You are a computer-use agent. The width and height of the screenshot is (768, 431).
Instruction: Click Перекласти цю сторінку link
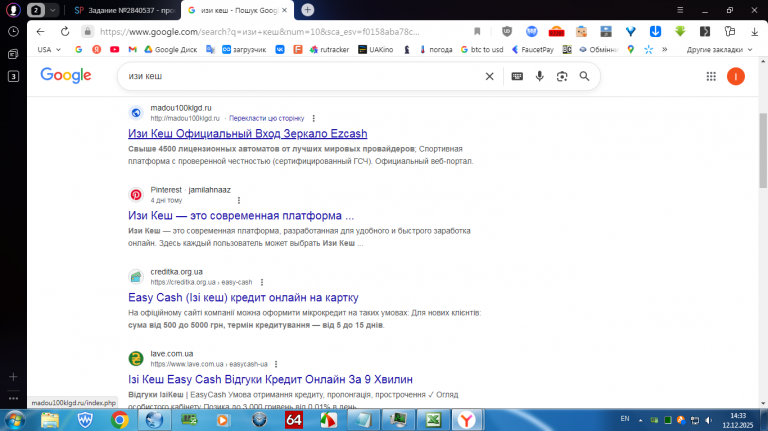(x=266, y=119)
